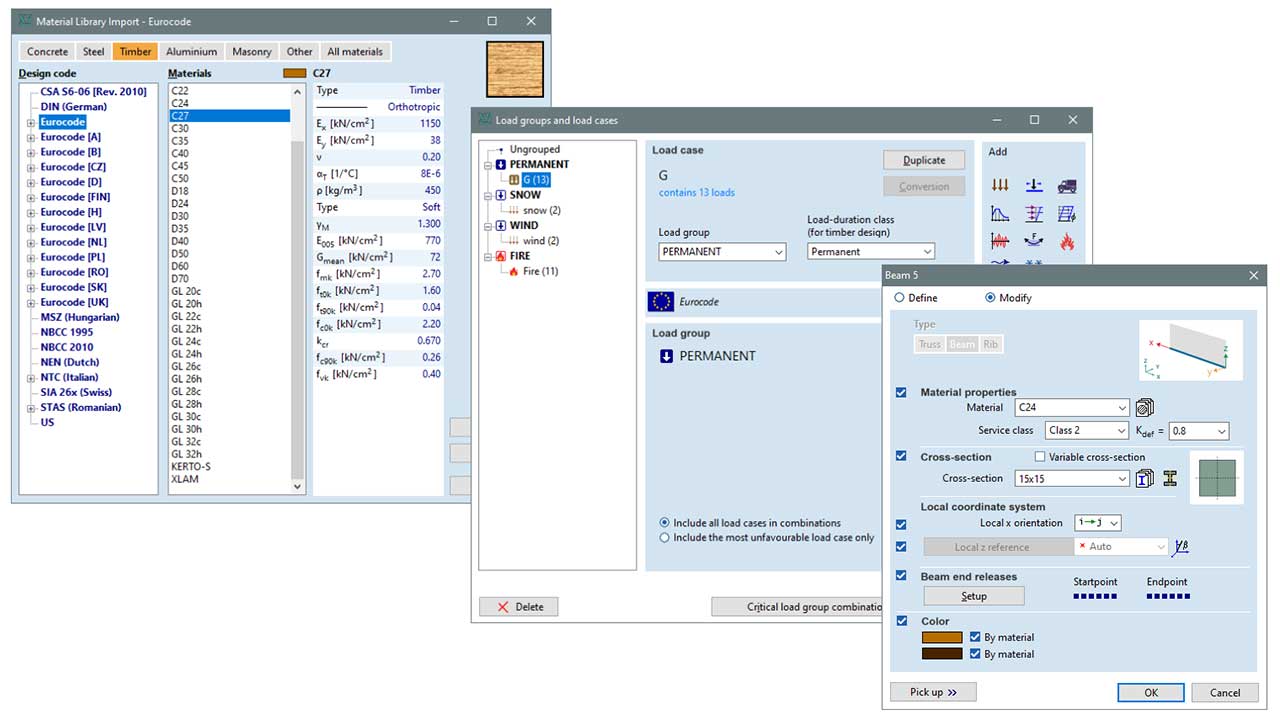Click the light brown beam color swatch
The height and width of the screenshot is (720, 1280).
tap(941, 637)
